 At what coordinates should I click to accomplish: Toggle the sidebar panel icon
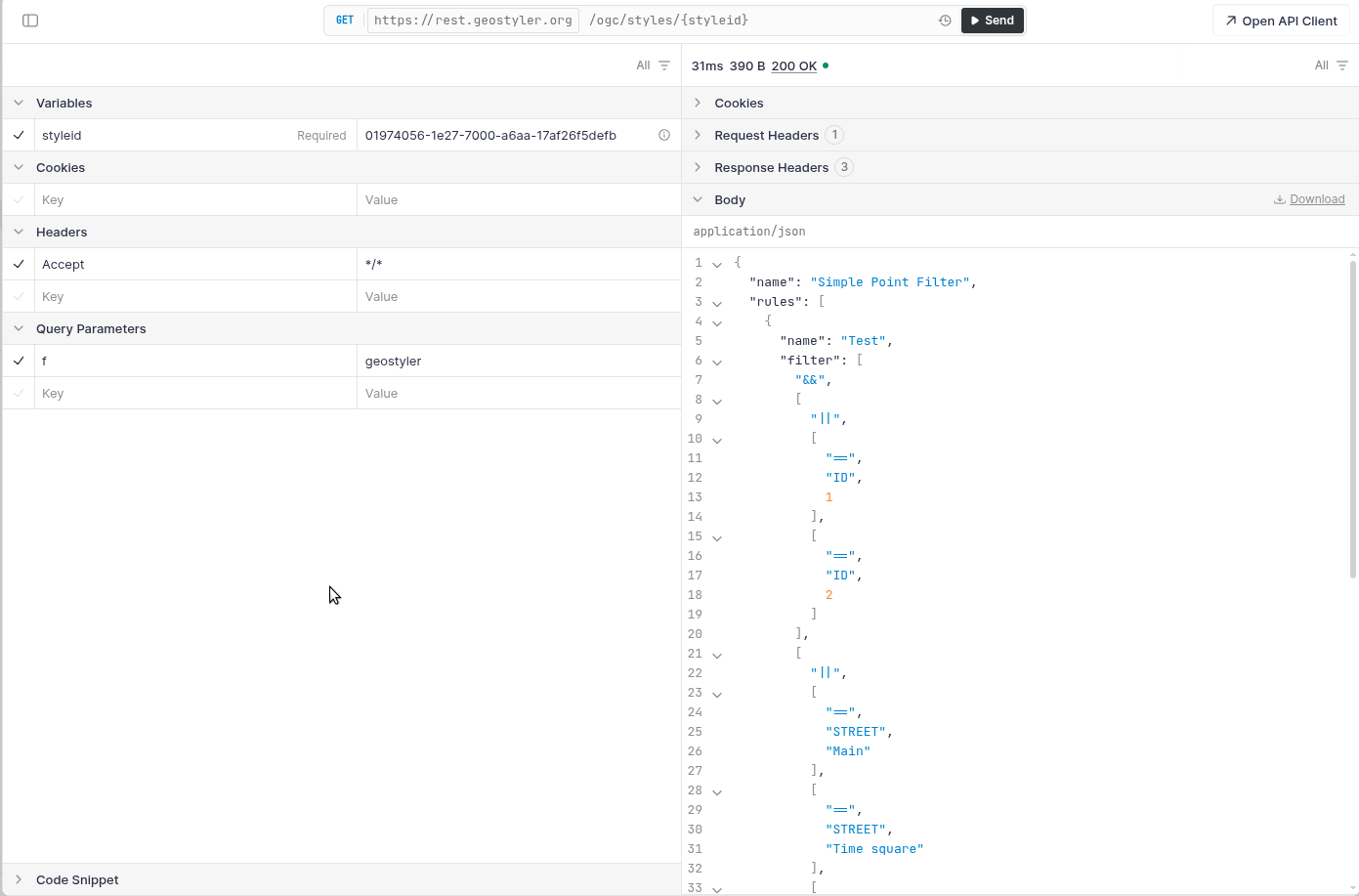[30, 21]
